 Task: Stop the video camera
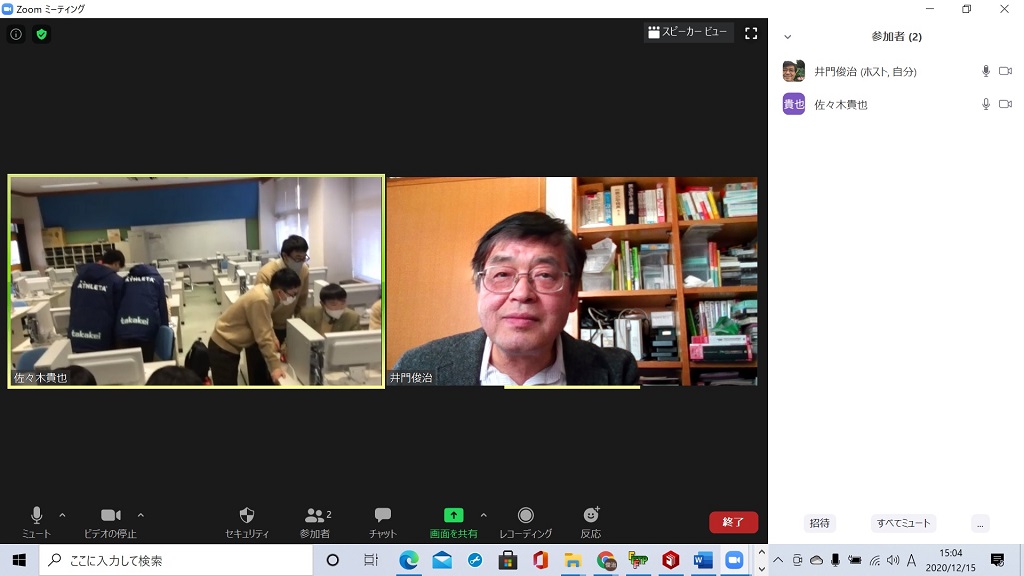click(111, 521)
